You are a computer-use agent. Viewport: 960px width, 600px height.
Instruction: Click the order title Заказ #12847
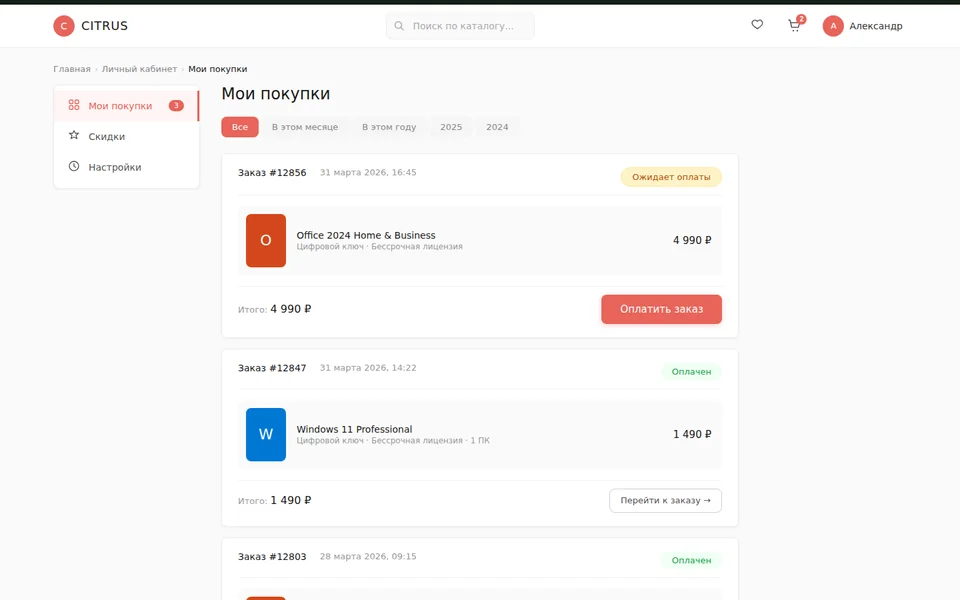click(x=272, y=368)
